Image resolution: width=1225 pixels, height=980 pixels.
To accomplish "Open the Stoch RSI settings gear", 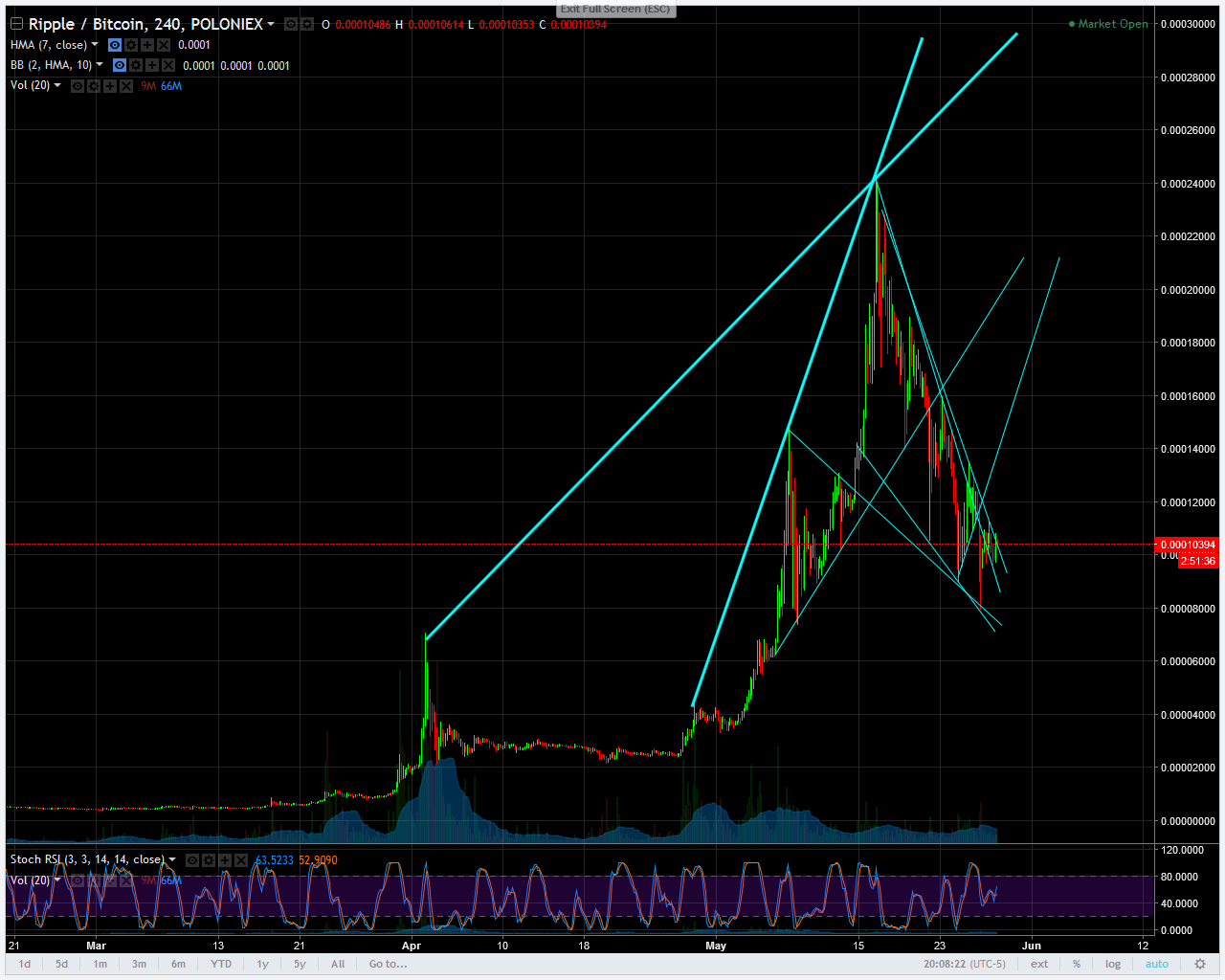I will (x=208, y=860).
